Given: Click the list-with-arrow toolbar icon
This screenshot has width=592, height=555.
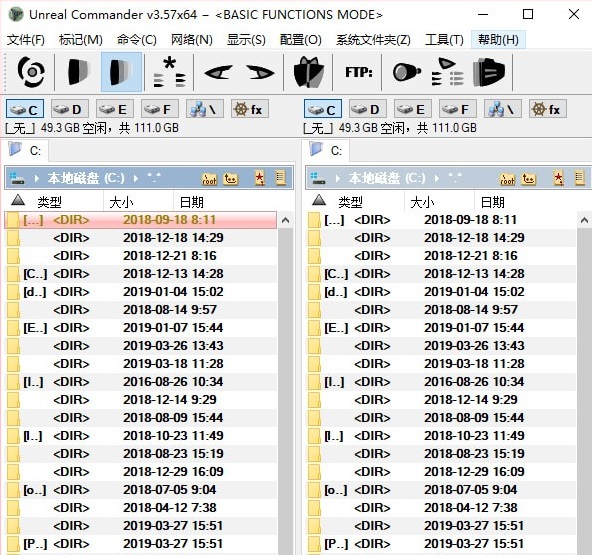Looking at the screenshot, I should pos(447,72).
